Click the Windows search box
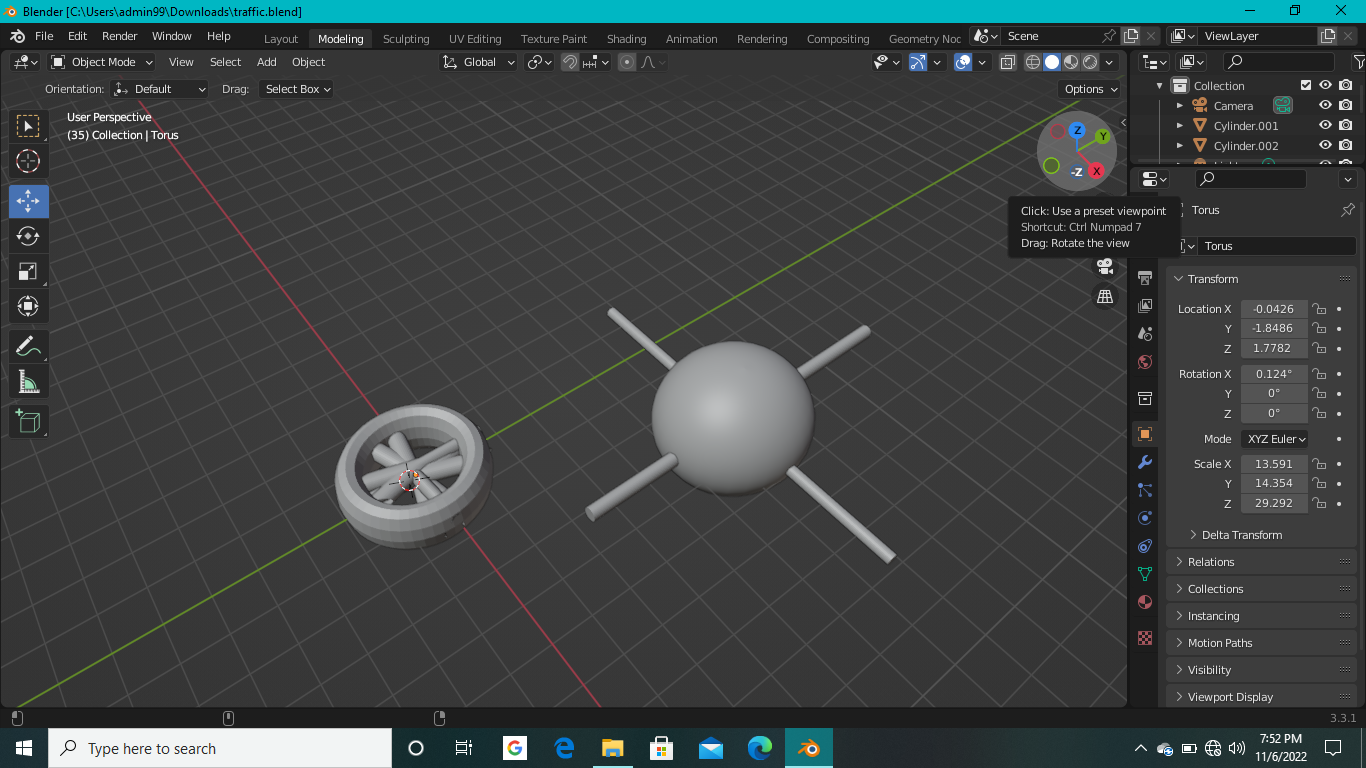This screenshot has height=768, width=1366. point(220,748)
